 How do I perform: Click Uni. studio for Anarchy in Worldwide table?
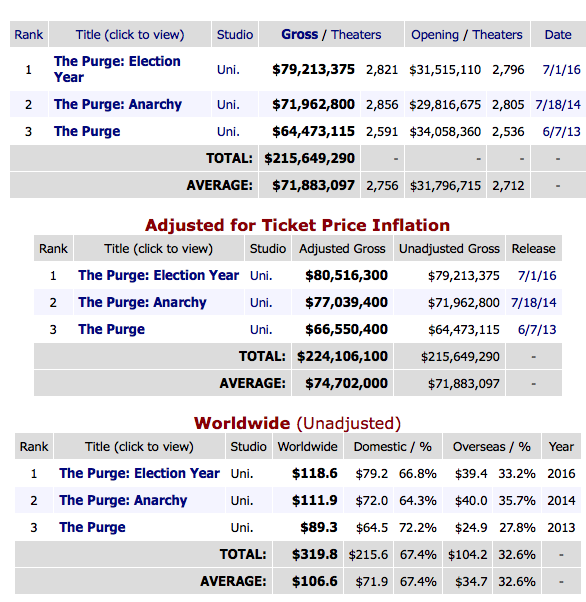[242, 501]
